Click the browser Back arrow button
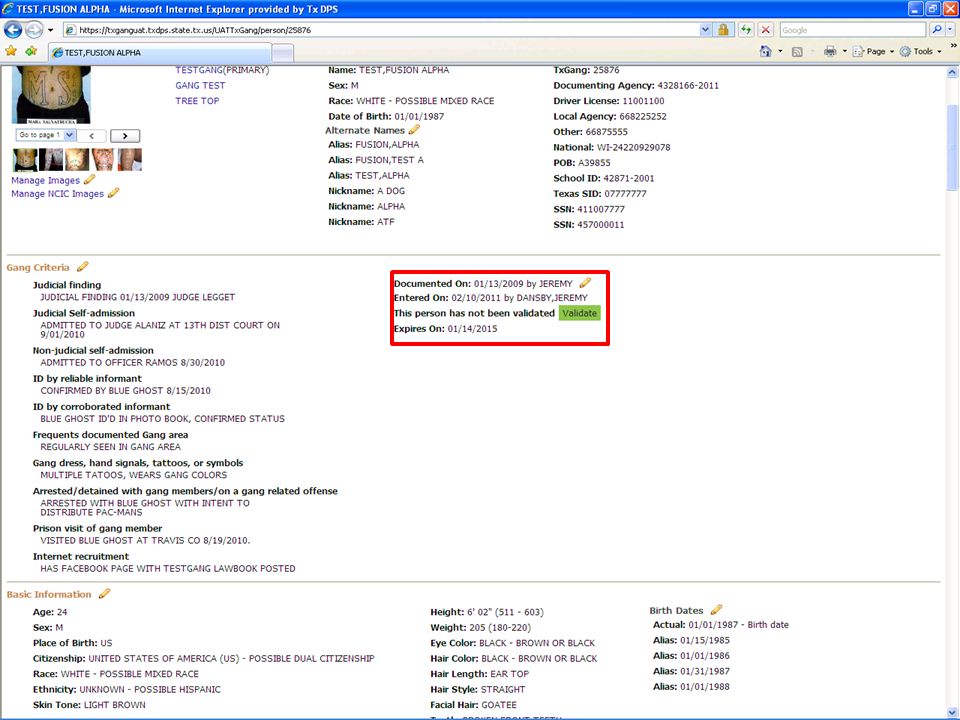This screenshot has height=720, width=960. (x=13, y=29)
